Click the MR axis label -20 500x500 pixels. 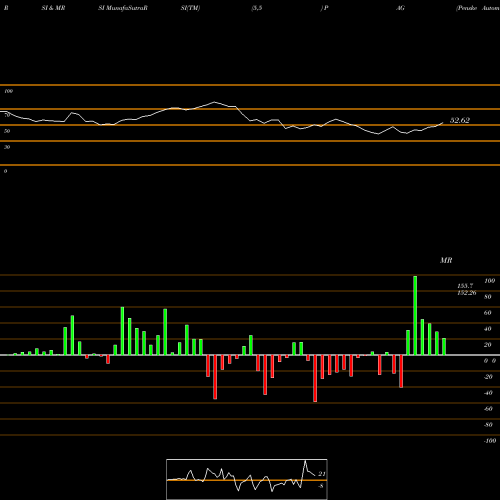(488, 377)
